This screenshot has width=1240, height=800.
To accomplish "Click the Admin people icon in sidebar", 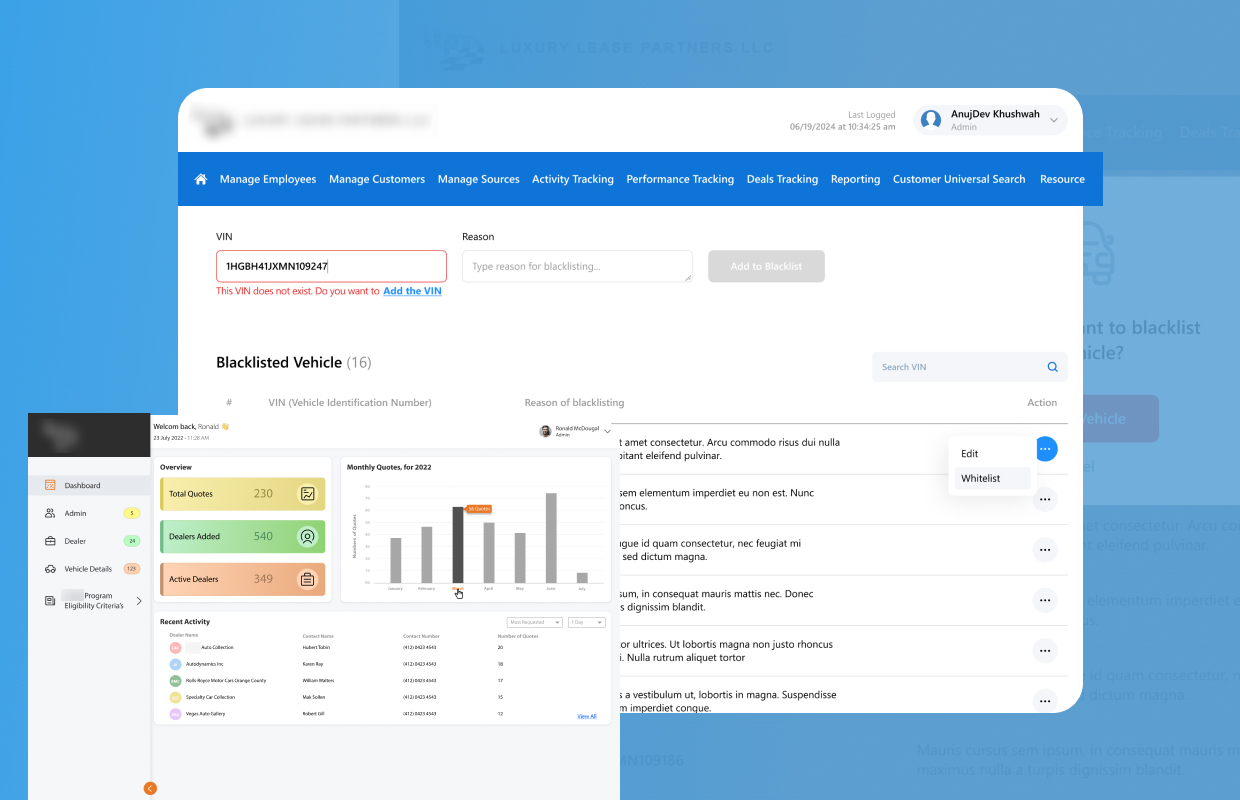I will (x=50, y=513).
